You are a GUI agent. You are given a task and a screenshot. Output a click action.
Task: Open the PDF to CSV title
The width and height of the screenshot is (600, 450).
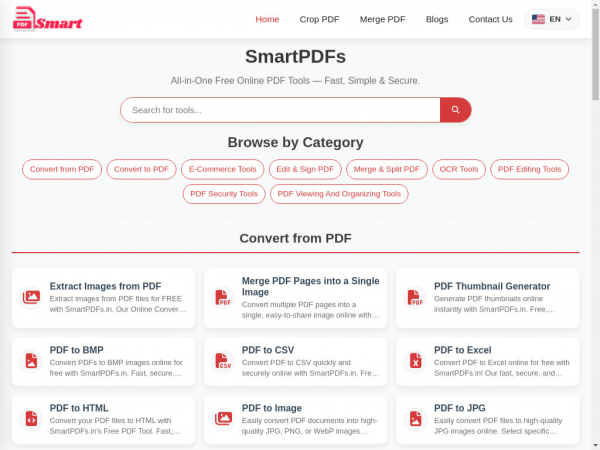267,350
